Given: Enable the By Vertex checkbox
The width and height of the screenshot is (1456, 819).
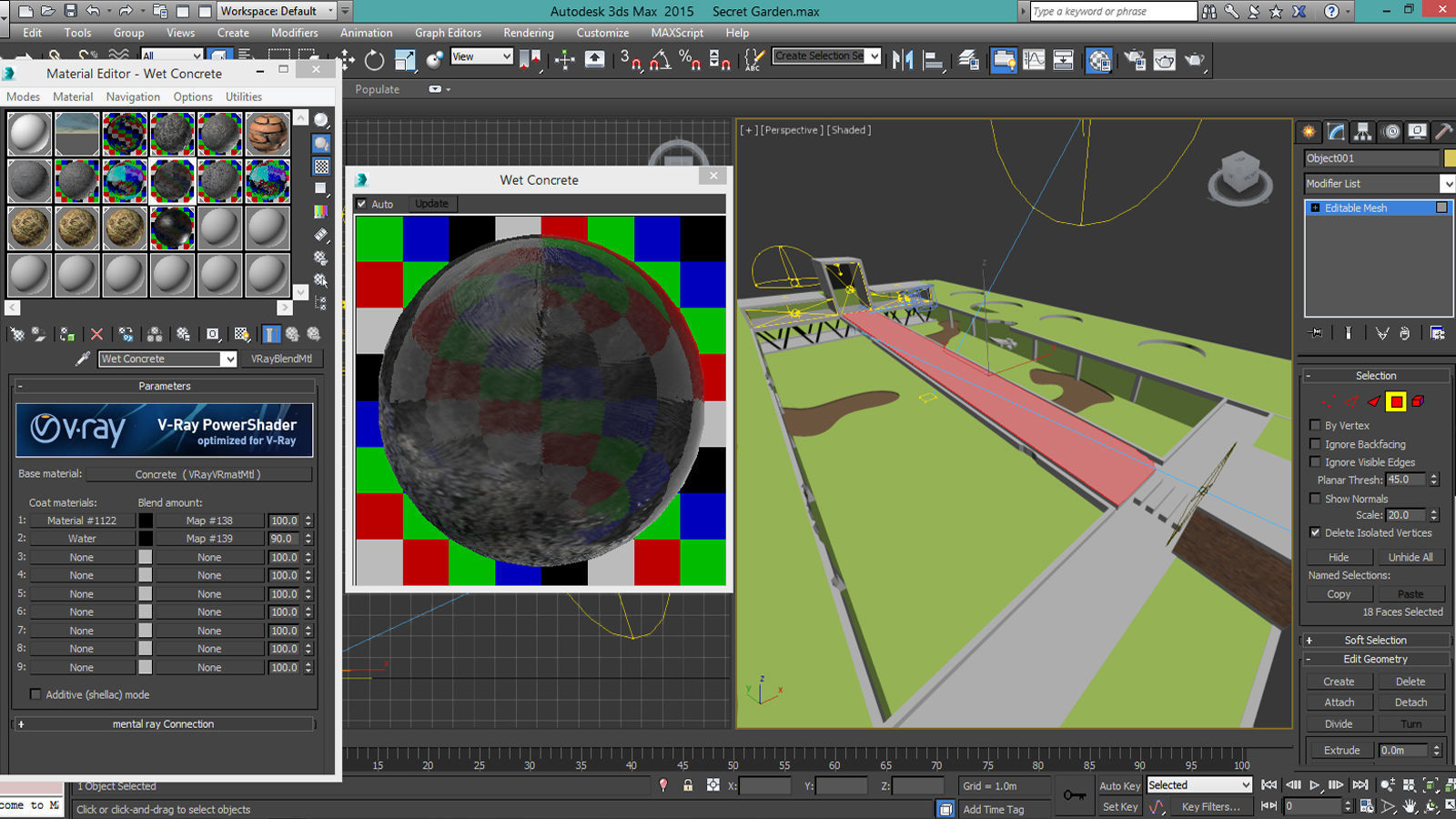Looking at the screenshot, I should (x=1315, y=425).
